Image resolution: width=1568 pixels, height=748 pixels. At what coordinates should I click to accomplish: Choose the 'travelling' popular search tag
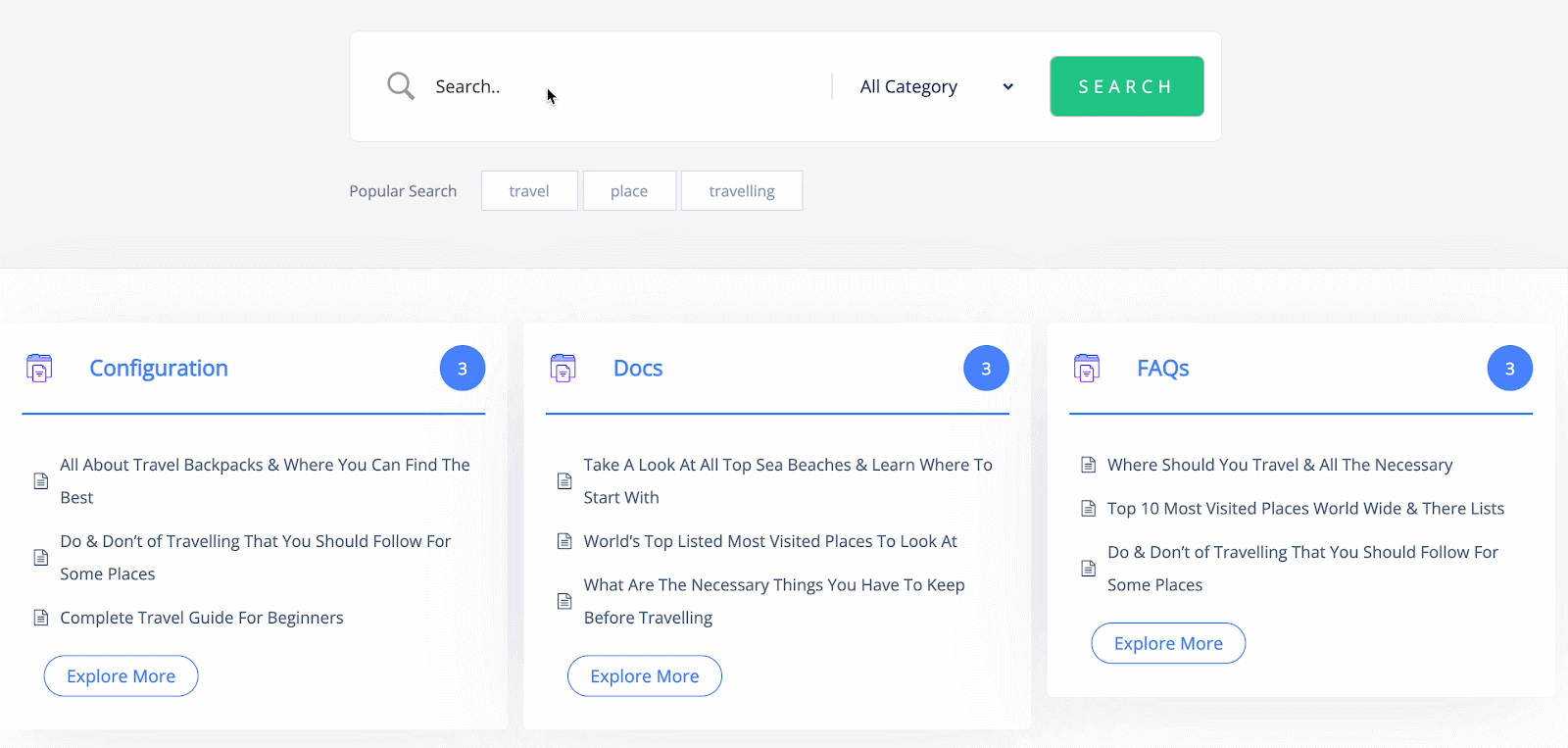pos(742,191)
